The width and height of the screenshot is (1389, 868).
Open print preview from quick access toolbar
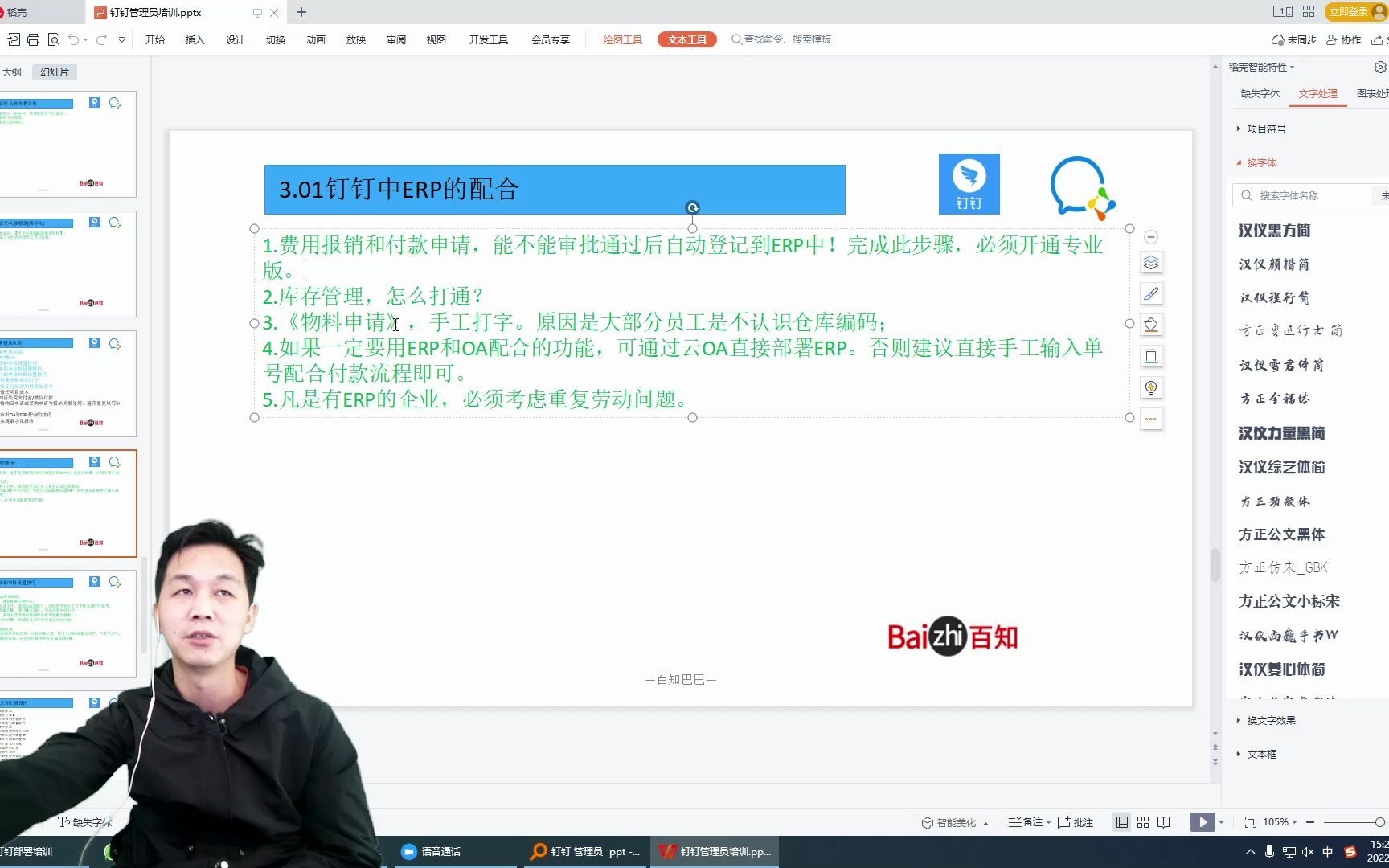click(x=54, y=39)
